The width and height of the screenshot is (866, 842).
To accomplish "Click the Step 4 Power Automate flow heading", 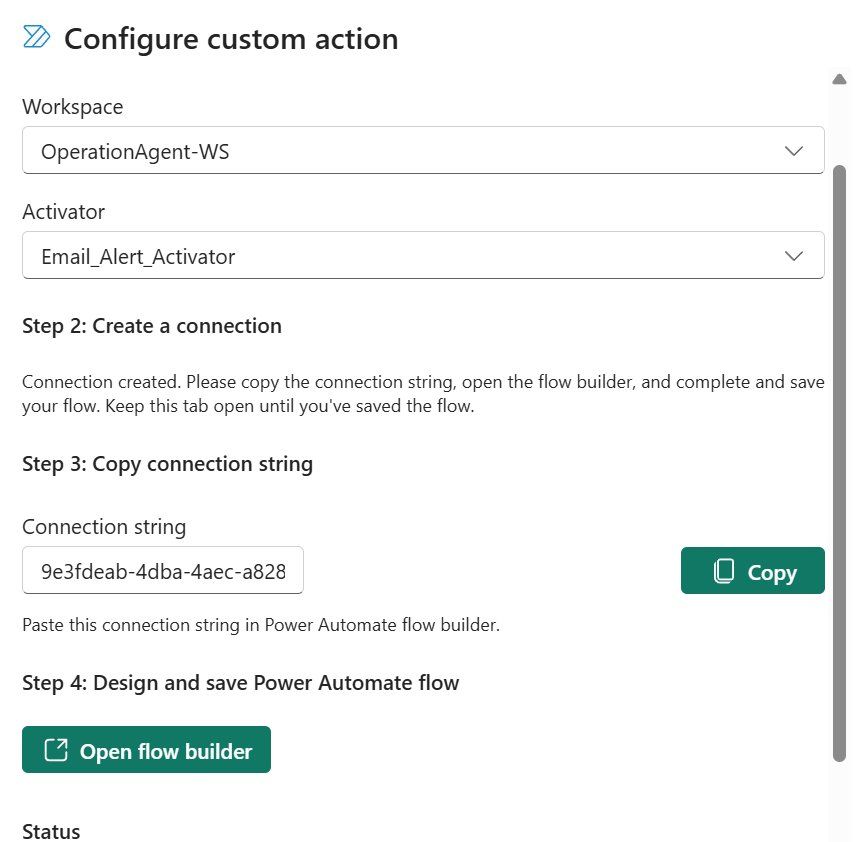I will (x=240, y=683).
